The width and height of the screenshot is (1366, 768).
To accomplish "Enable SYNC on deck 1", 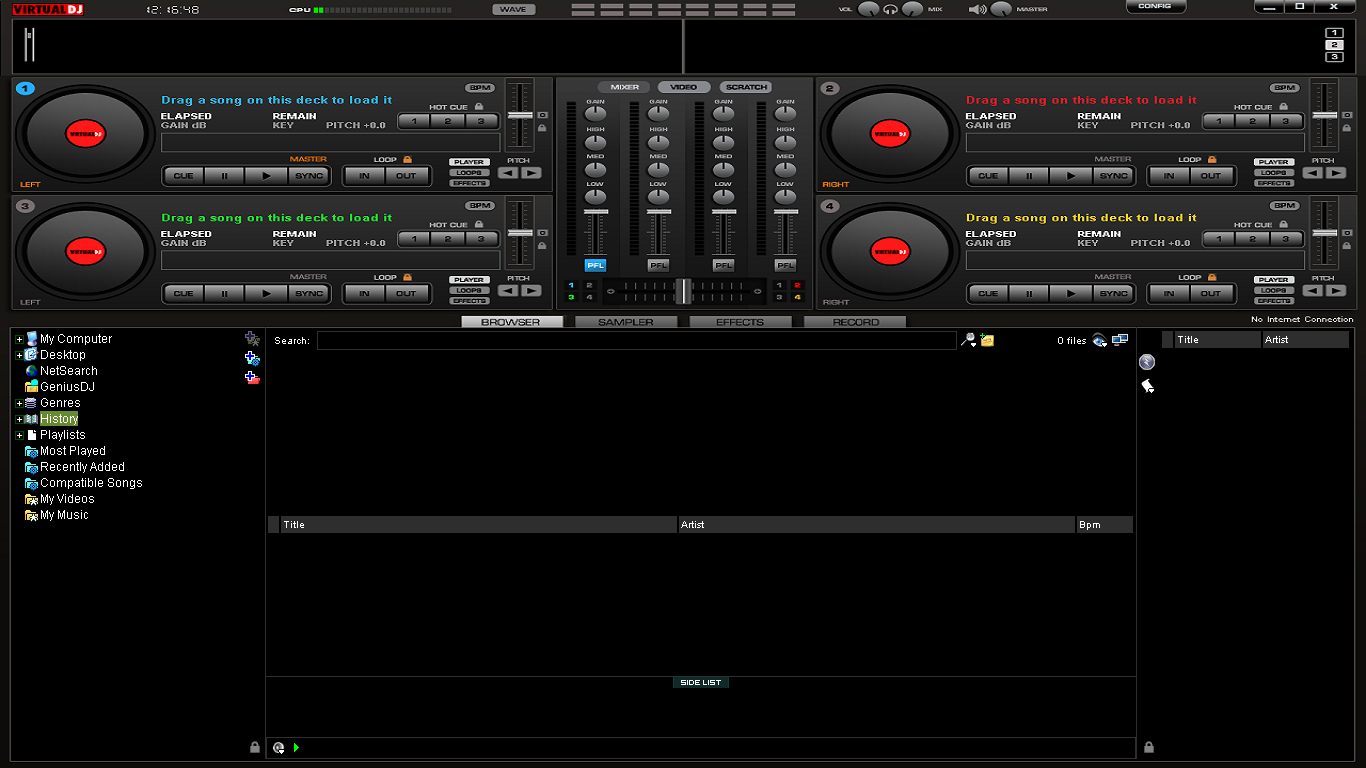I will click(308, 175).
